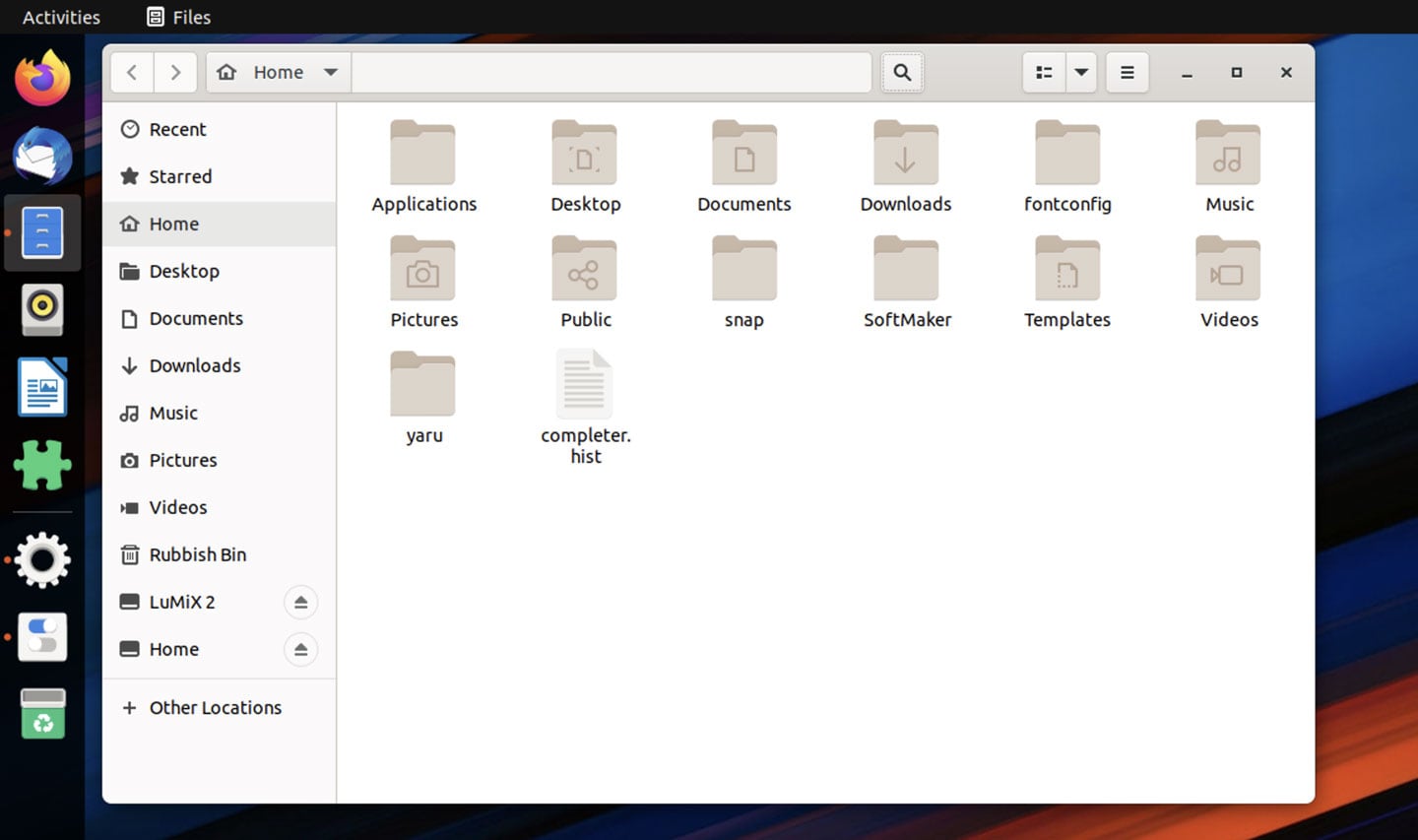Select the SoftMaker folder icon

pos(906,268)
